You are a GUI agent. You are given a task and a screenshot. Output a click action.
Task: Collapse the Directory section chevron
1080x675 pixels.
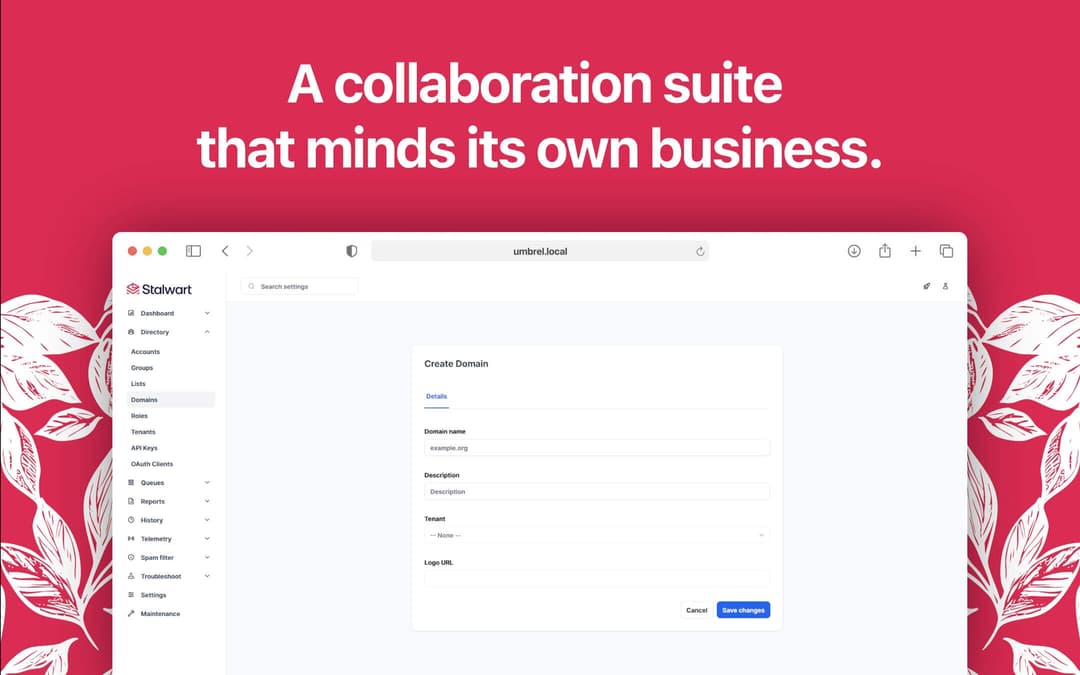pyautogui.click(x=207, y=332)
